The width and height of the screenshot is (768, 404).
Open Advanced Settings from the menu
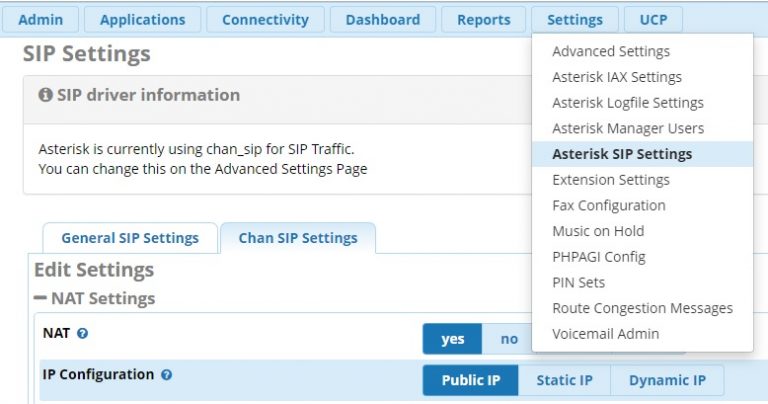(x=610, y=51)
